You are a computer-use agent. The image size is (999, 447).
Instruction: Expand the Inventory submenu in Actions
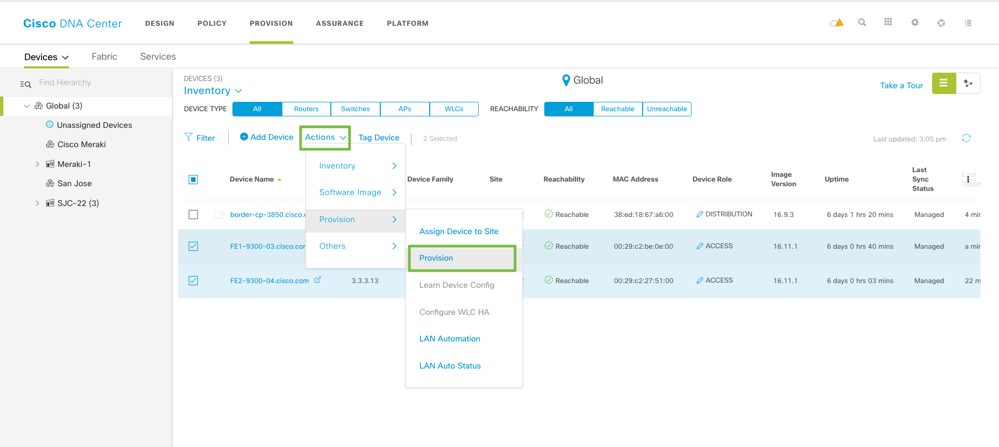[x=356, y=166]
